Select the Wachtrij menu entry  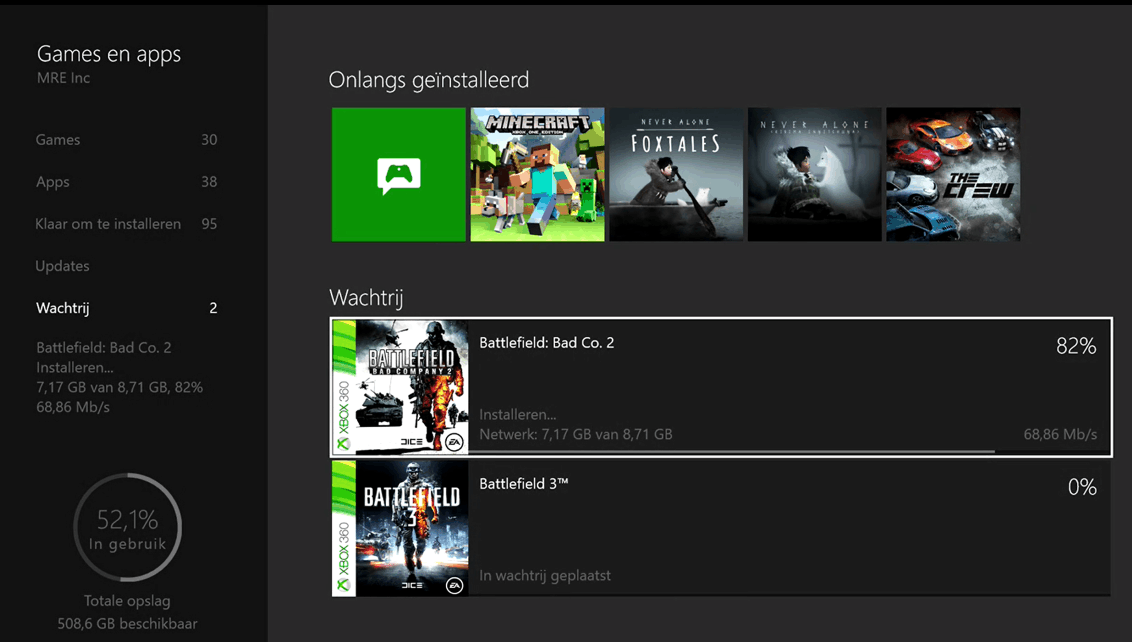[x=126, y=308]
